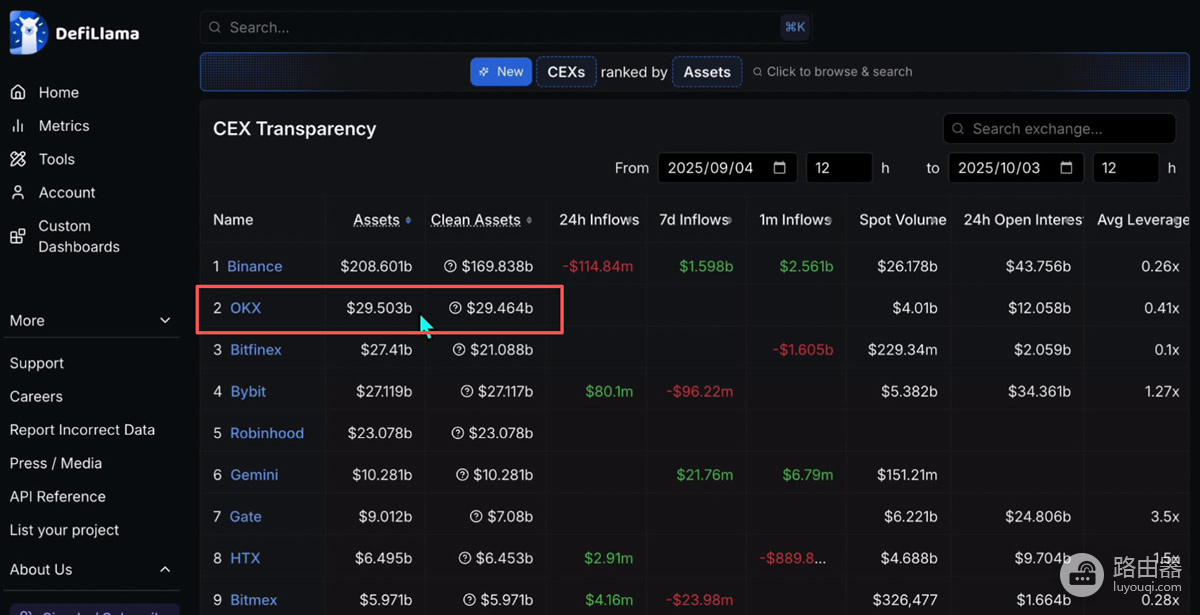
Task: Click calendar icon in to date field
Action: [x=1067, y=168]
